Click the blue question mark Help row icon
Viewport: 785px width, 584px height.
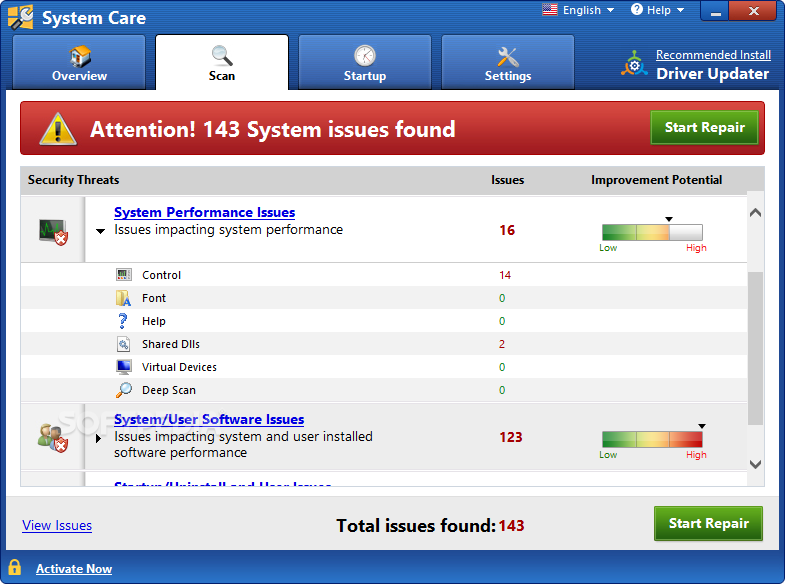click(123, 321)
